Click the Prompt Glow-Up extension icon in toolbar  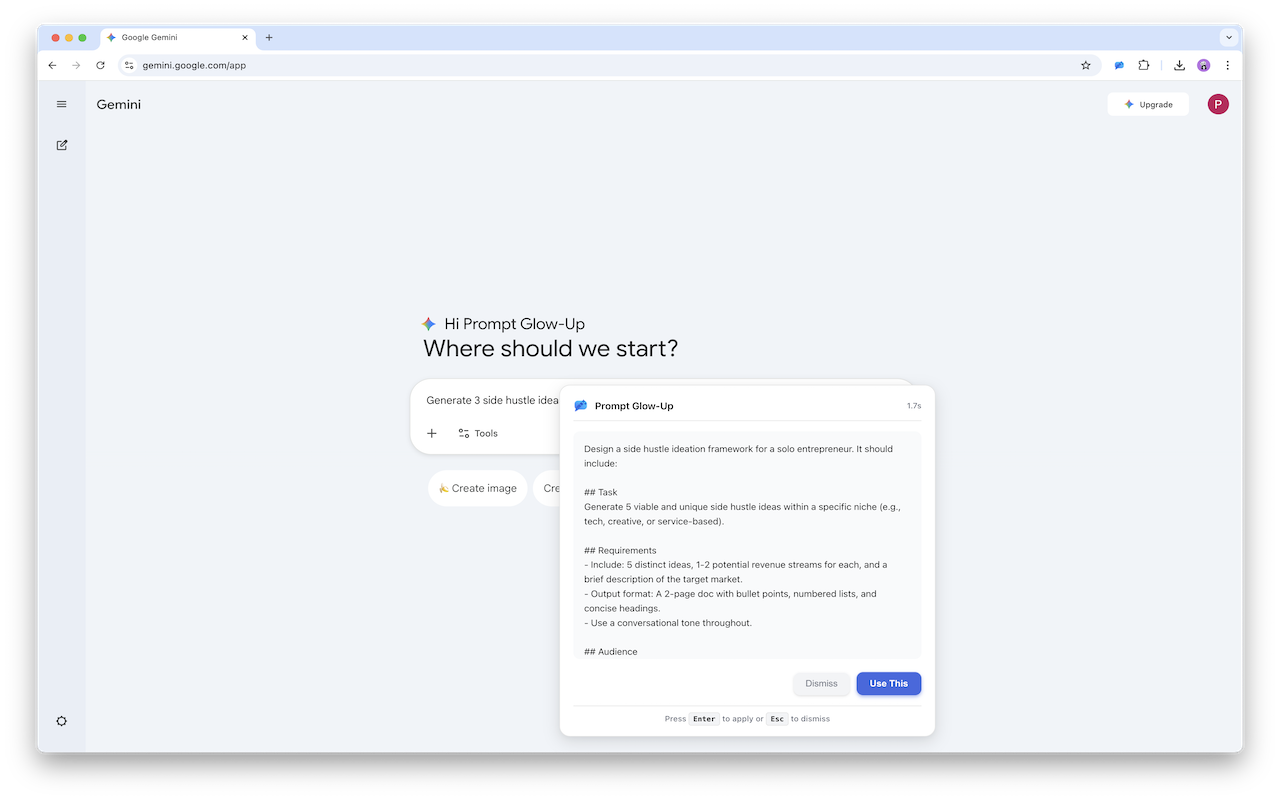[x=1119, y=65]
